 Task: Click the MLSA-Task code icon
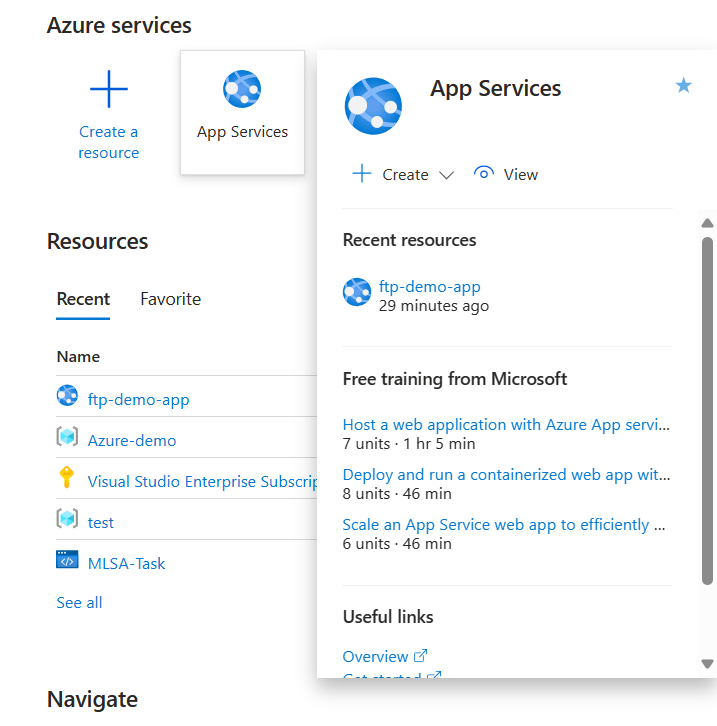click(67, 559)
